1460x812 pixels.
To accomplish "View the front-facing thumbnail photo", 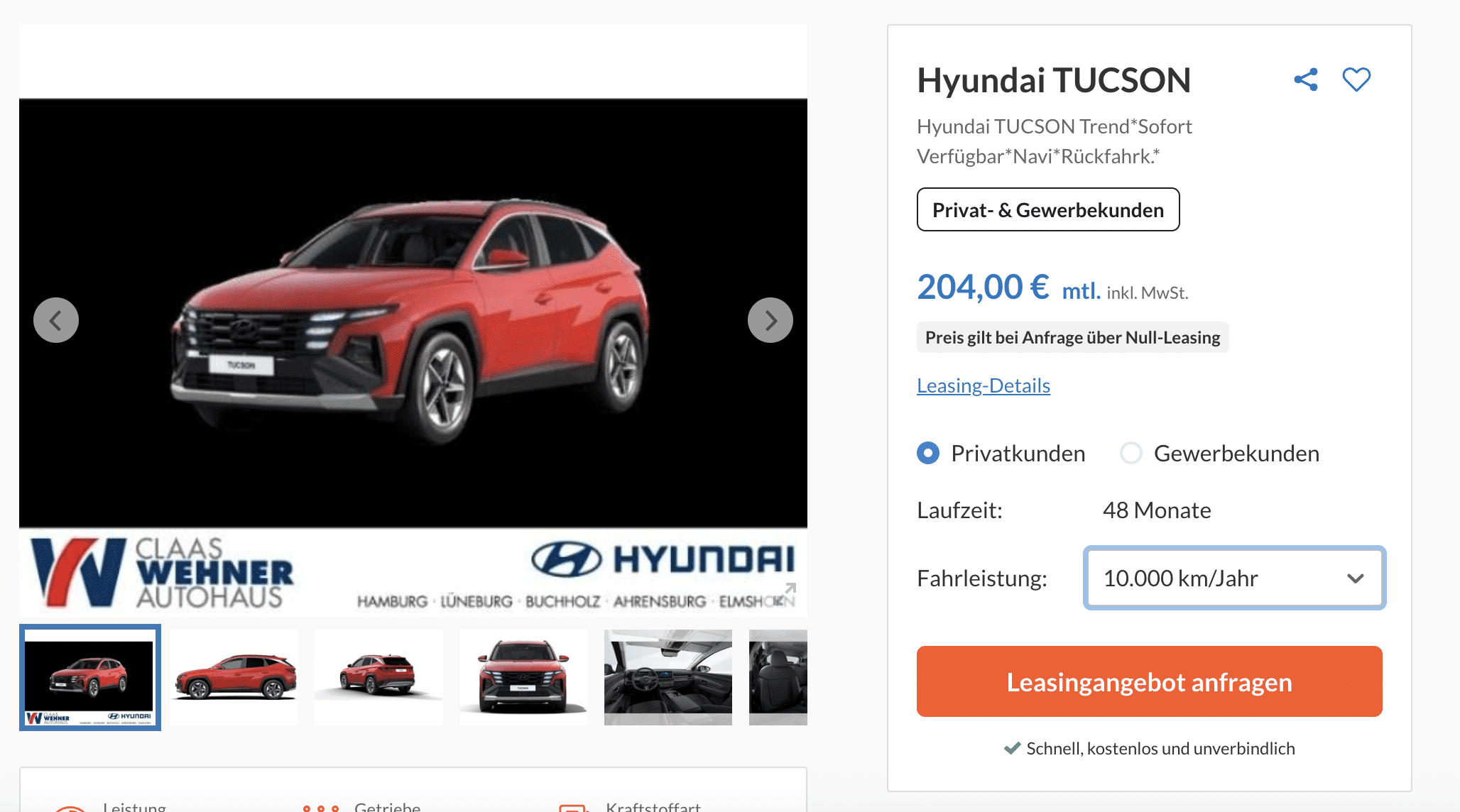I will pos(523,677).
